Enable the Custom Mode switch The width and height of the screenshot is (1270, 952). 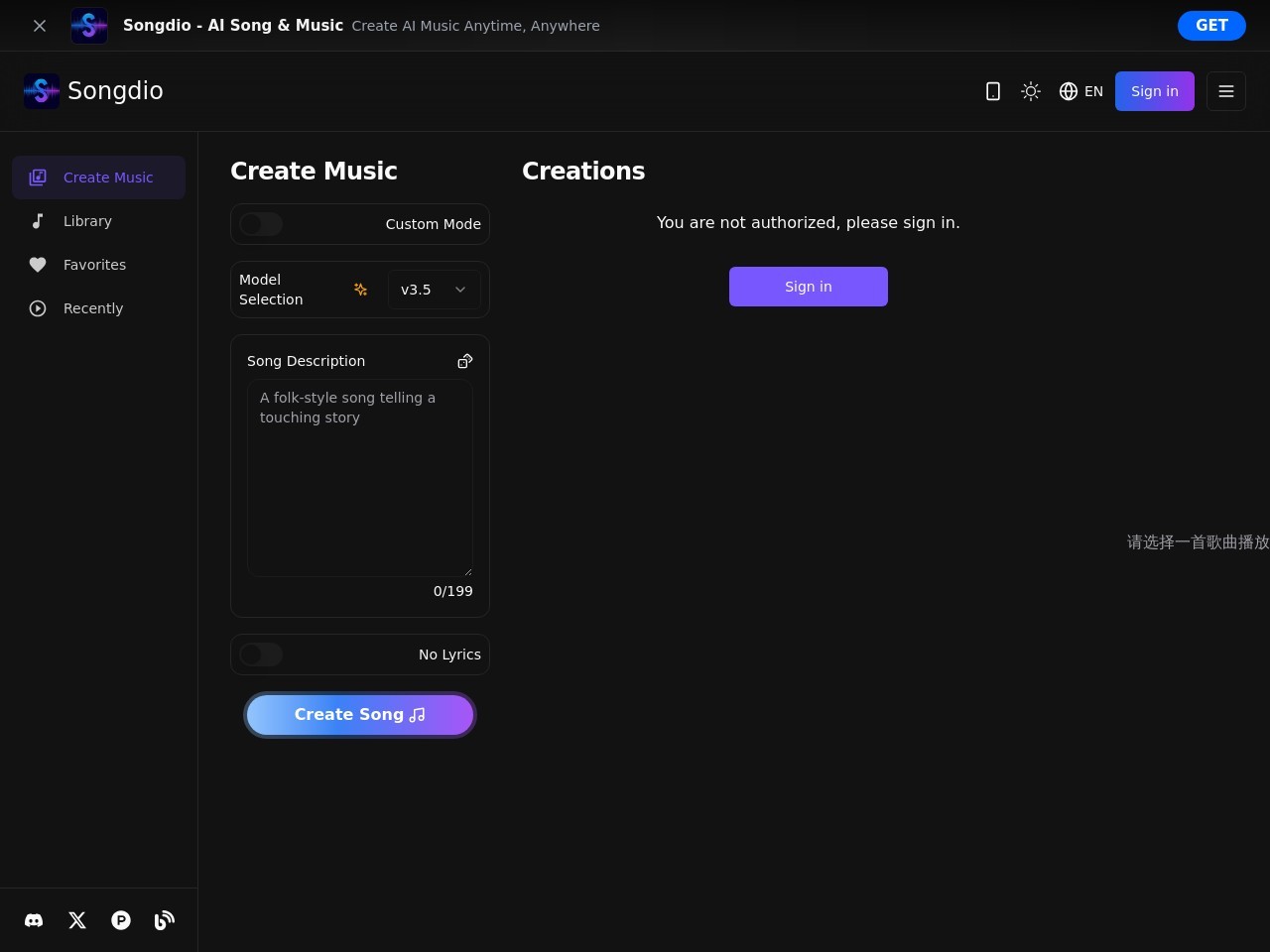262,224
